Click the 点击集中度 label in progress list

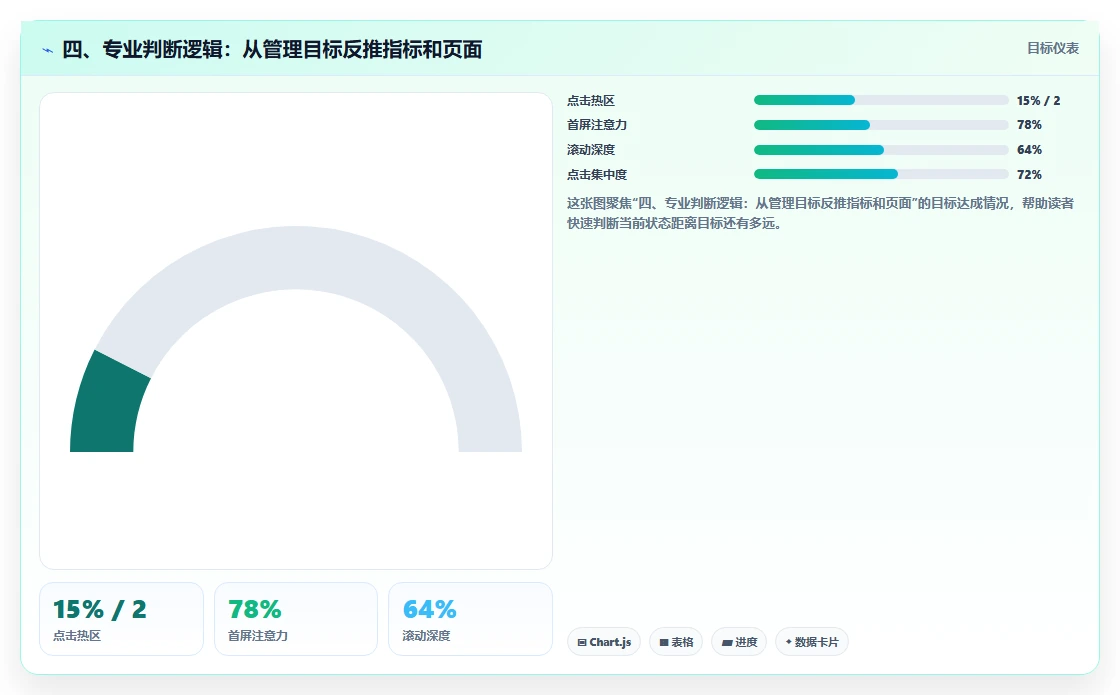tap(597, 174)
